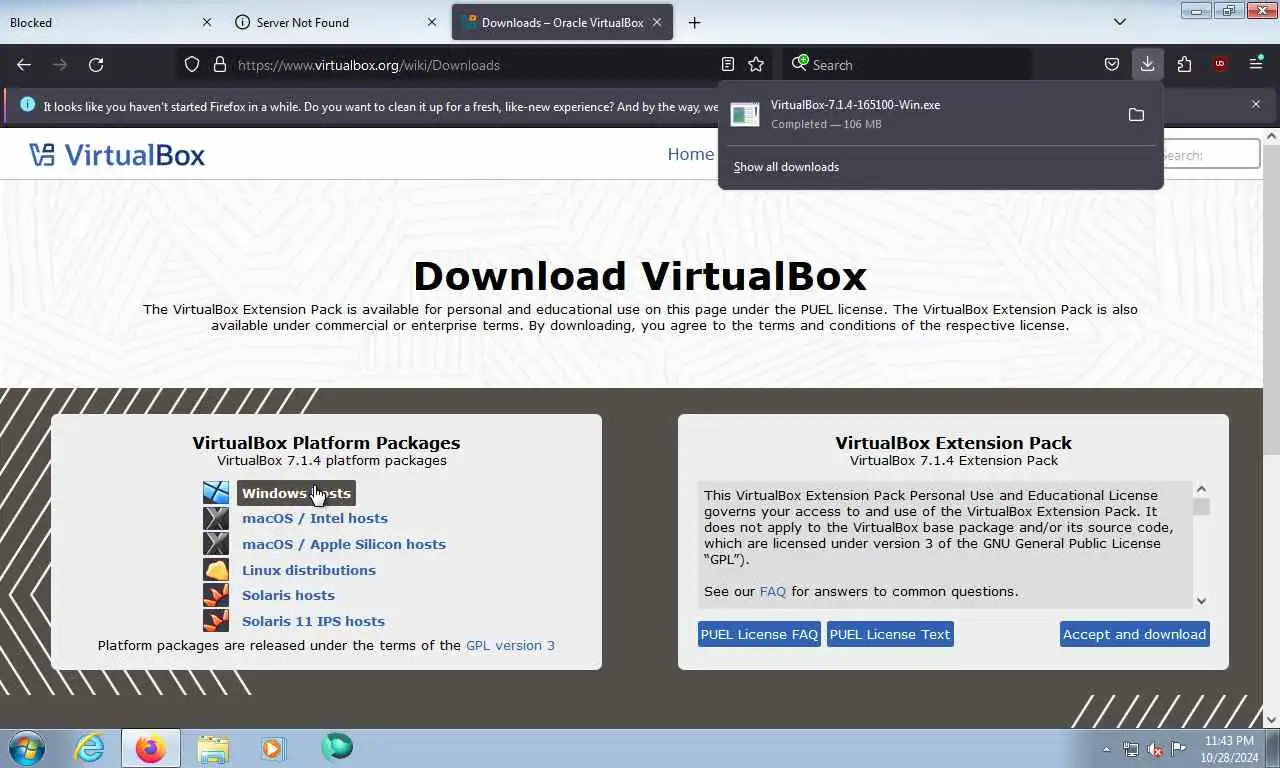Close the Blocked tab
1280x768 pixels.
coord(207,22)
